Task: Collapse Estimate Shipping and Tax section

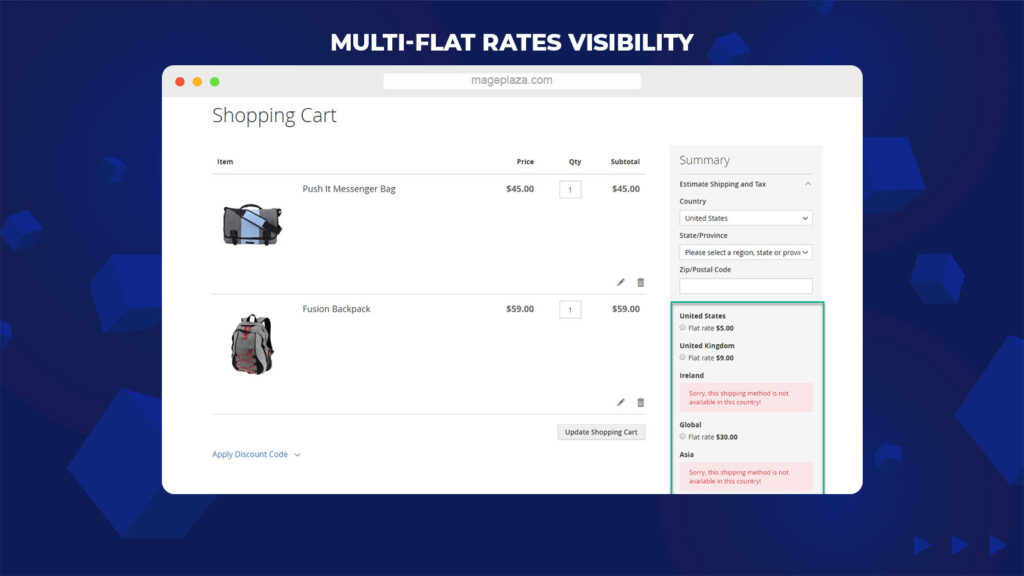Action: tap(808, 184)
